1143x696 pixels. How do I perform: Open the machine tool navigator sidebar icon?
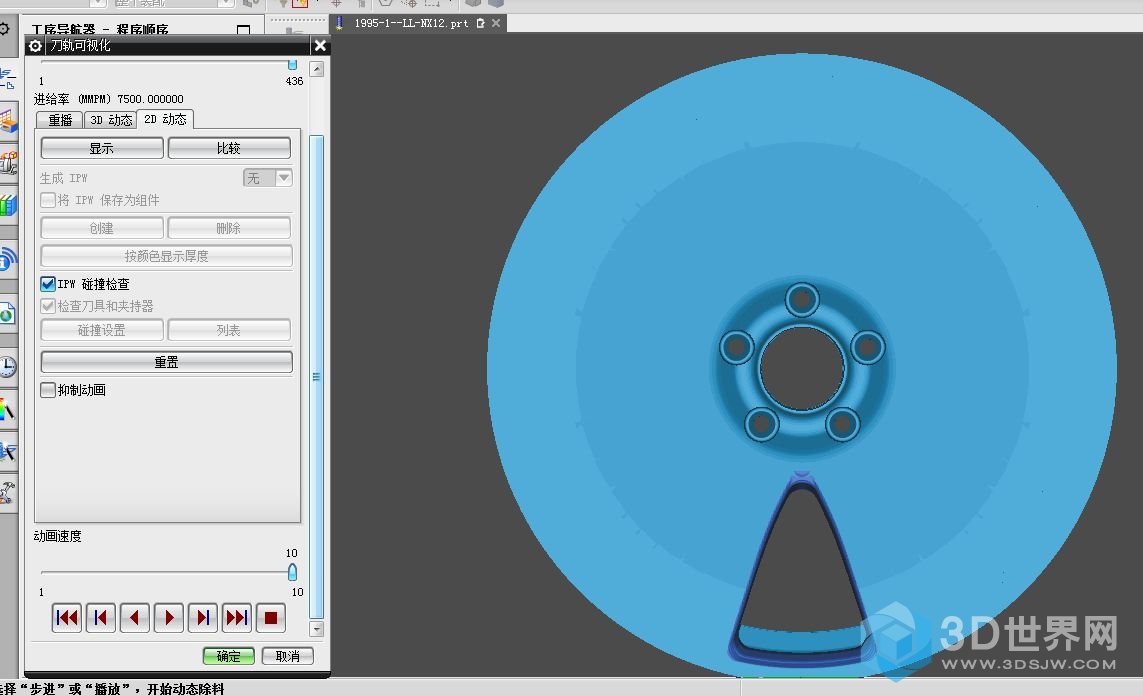point(7,162)
